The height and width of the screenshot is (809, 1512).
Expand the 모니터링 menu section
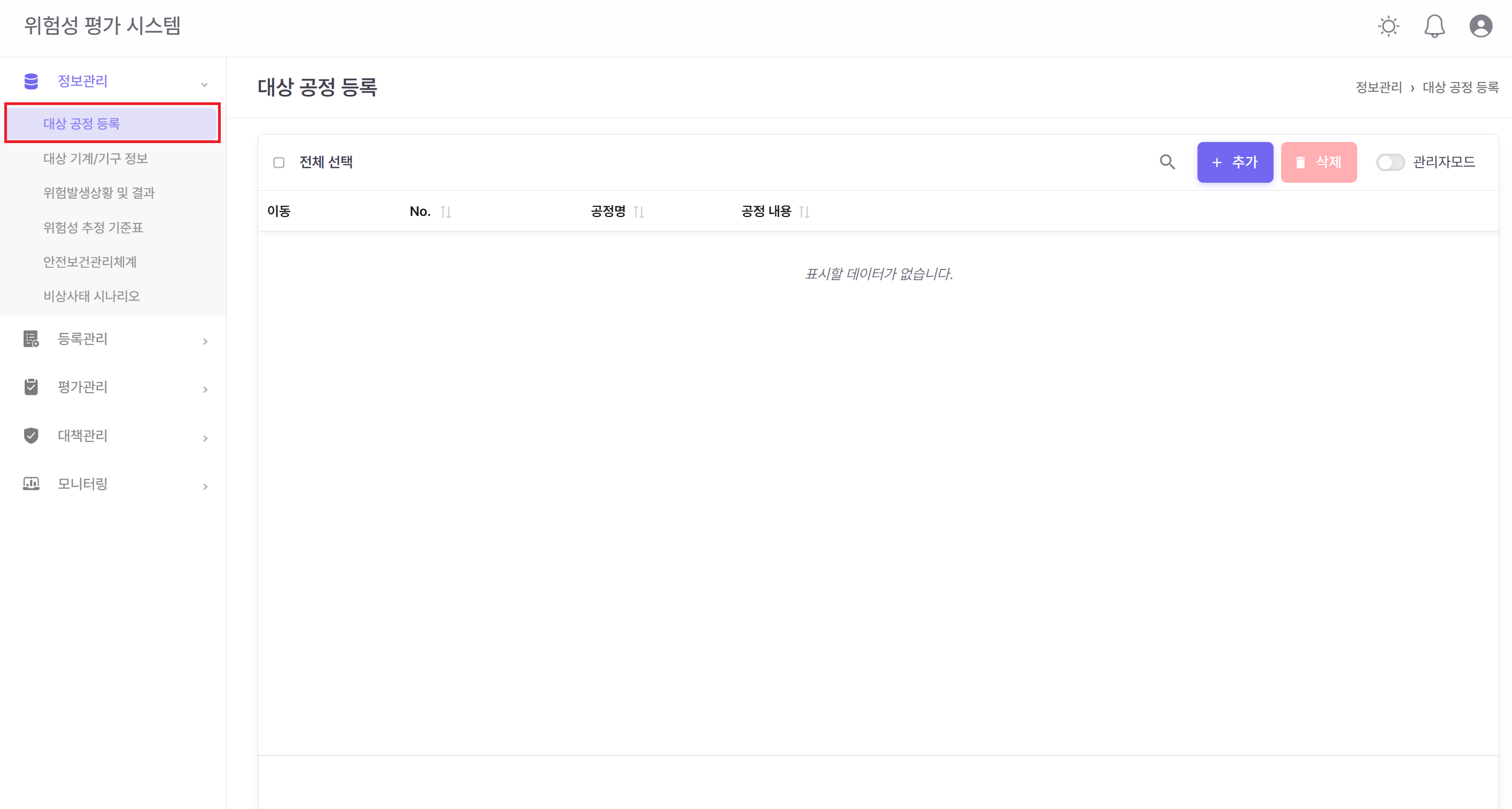pyautogui.click(x=205, y=486)
